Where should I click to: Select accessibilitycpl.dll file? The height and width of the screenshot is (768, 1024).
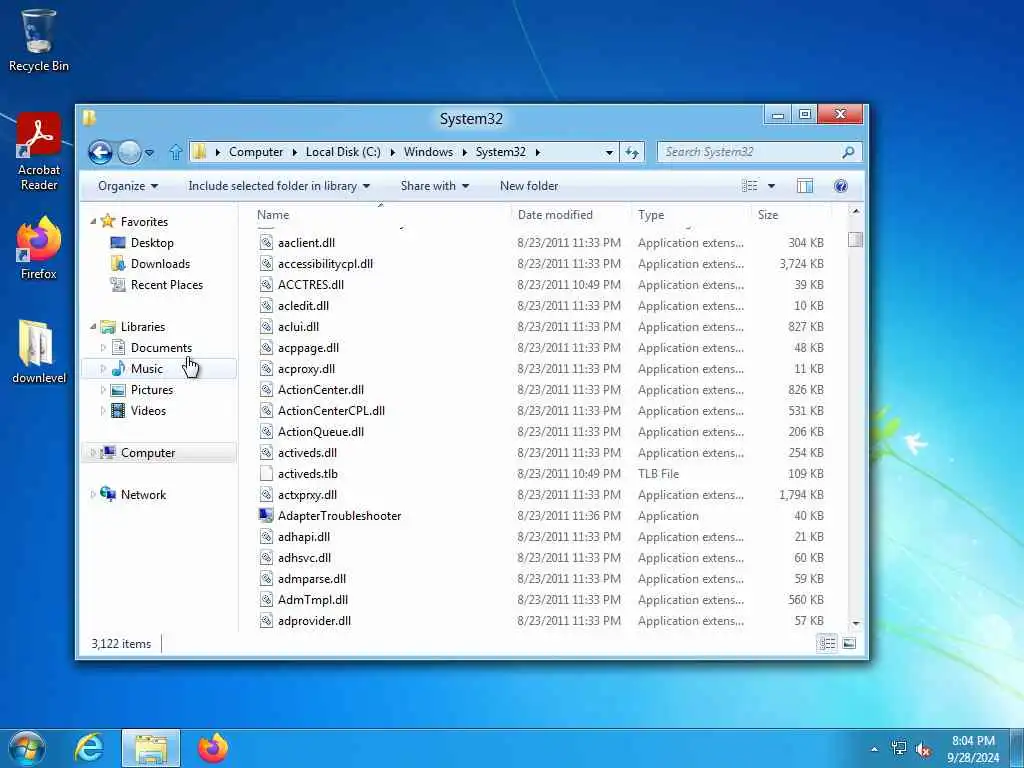click(x=325, y=264)
